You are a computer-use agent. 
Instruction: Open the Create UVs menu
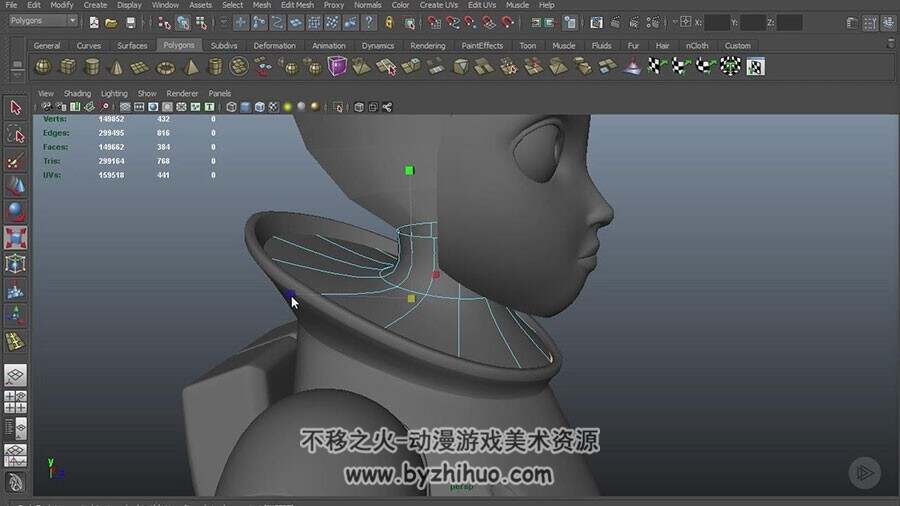click(x=439, y=5)
